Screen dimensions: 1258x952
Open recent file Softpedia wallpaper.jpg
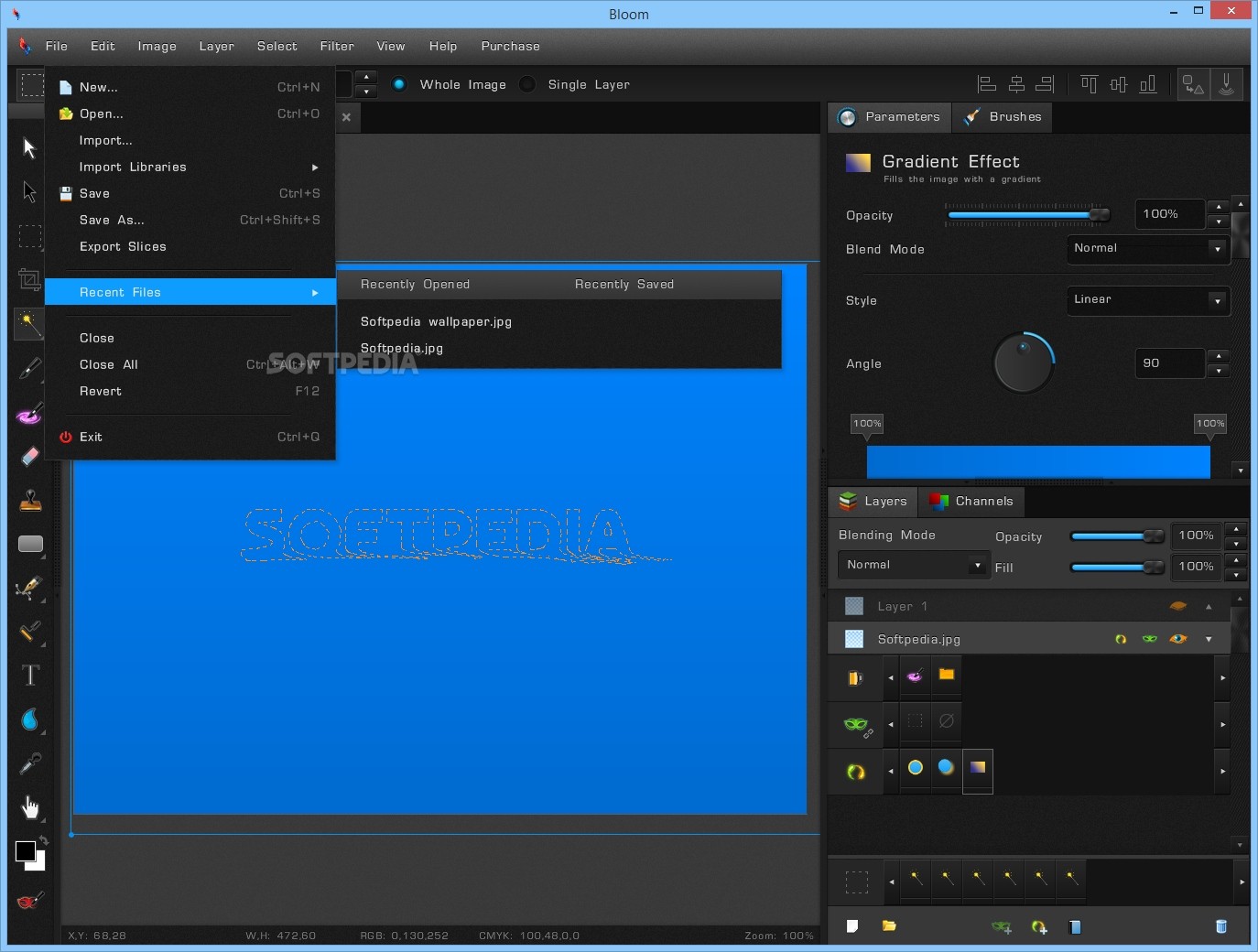[x=436, y=321]
